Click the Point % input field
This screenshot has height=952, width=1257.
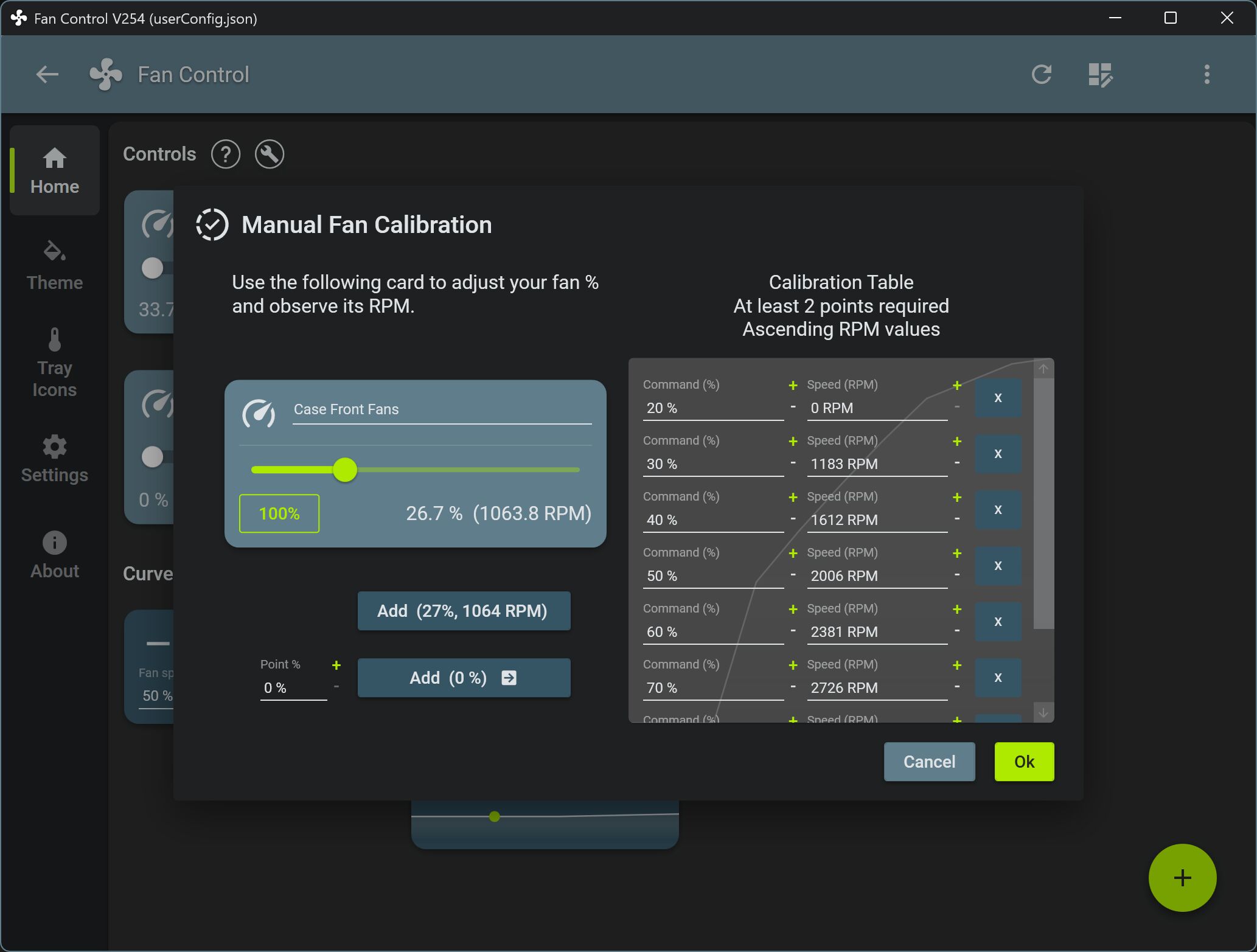(293, 688)
